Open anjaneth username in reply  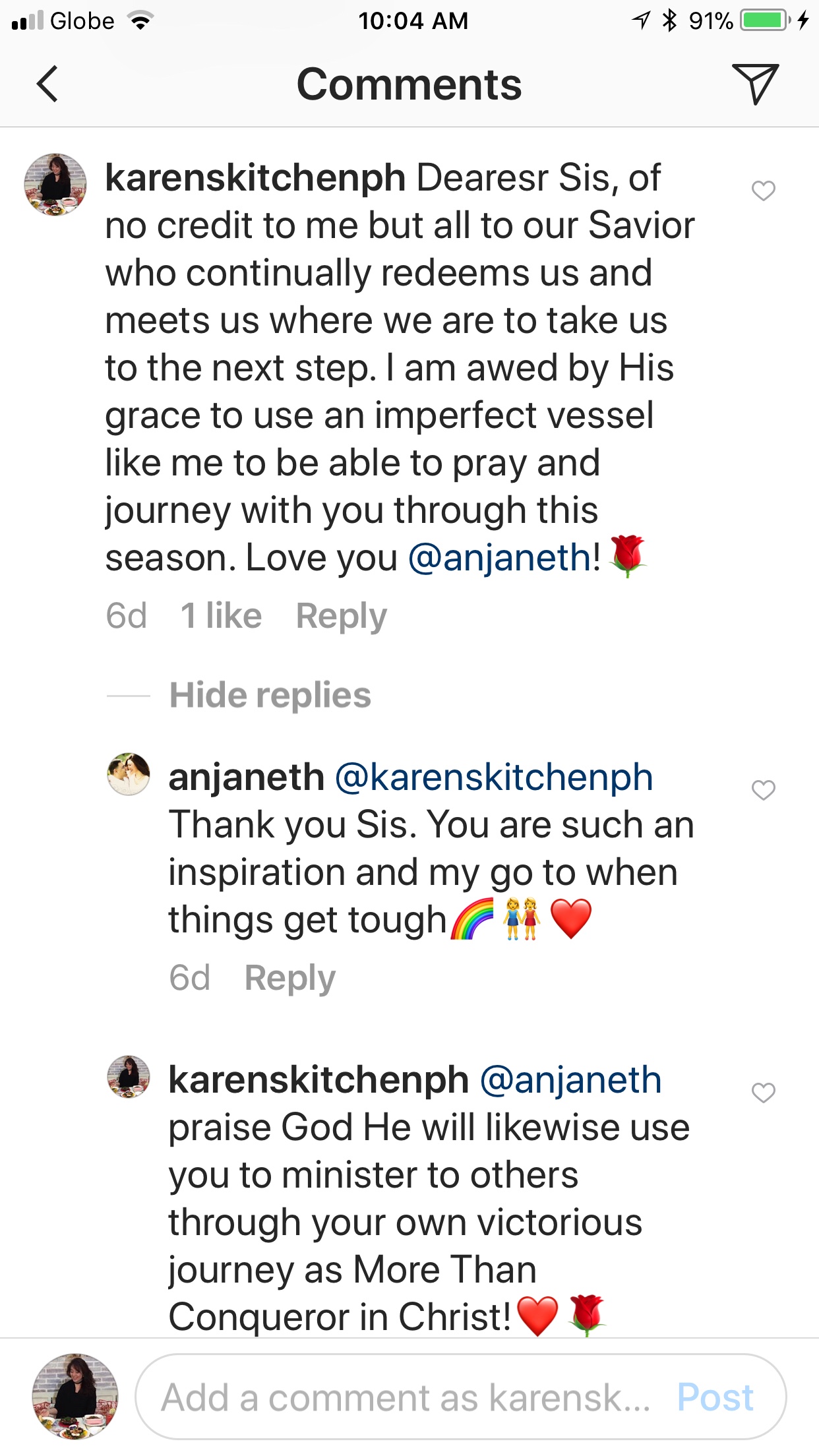246,777
